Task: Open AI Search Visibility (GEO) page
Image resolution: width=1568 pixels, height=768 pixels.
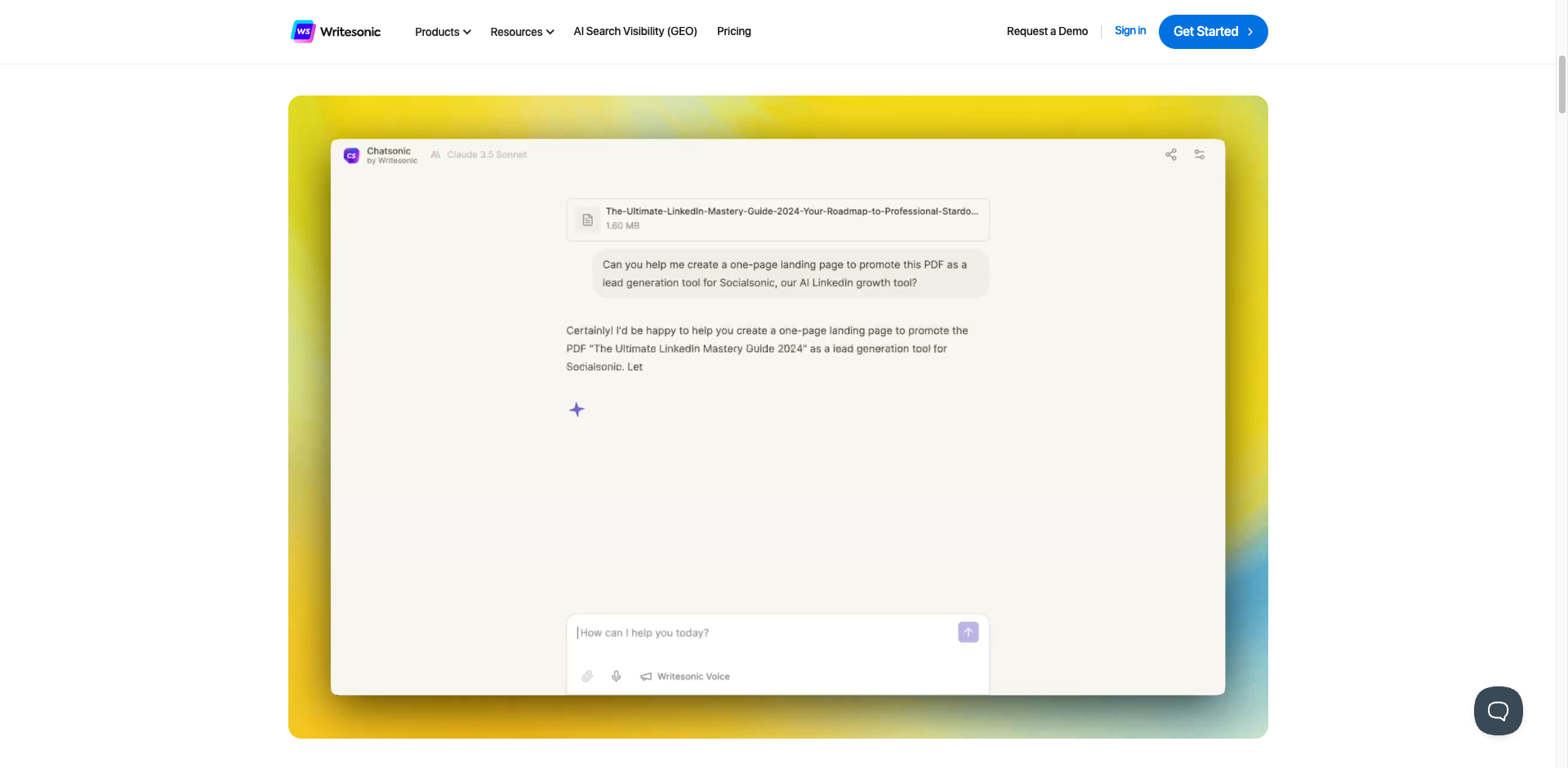Action: click(635, 32)
